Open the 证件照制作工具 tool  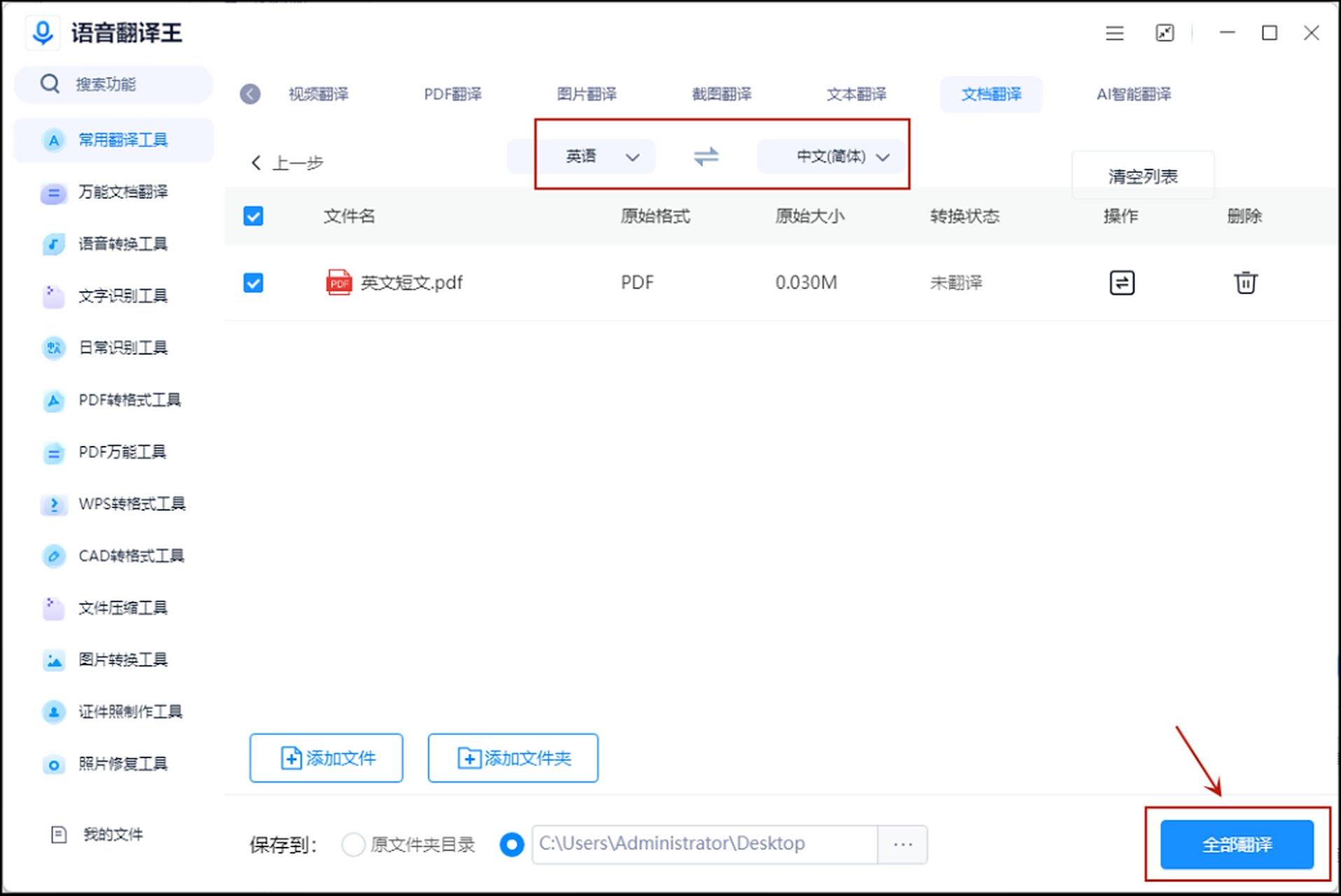130,712
